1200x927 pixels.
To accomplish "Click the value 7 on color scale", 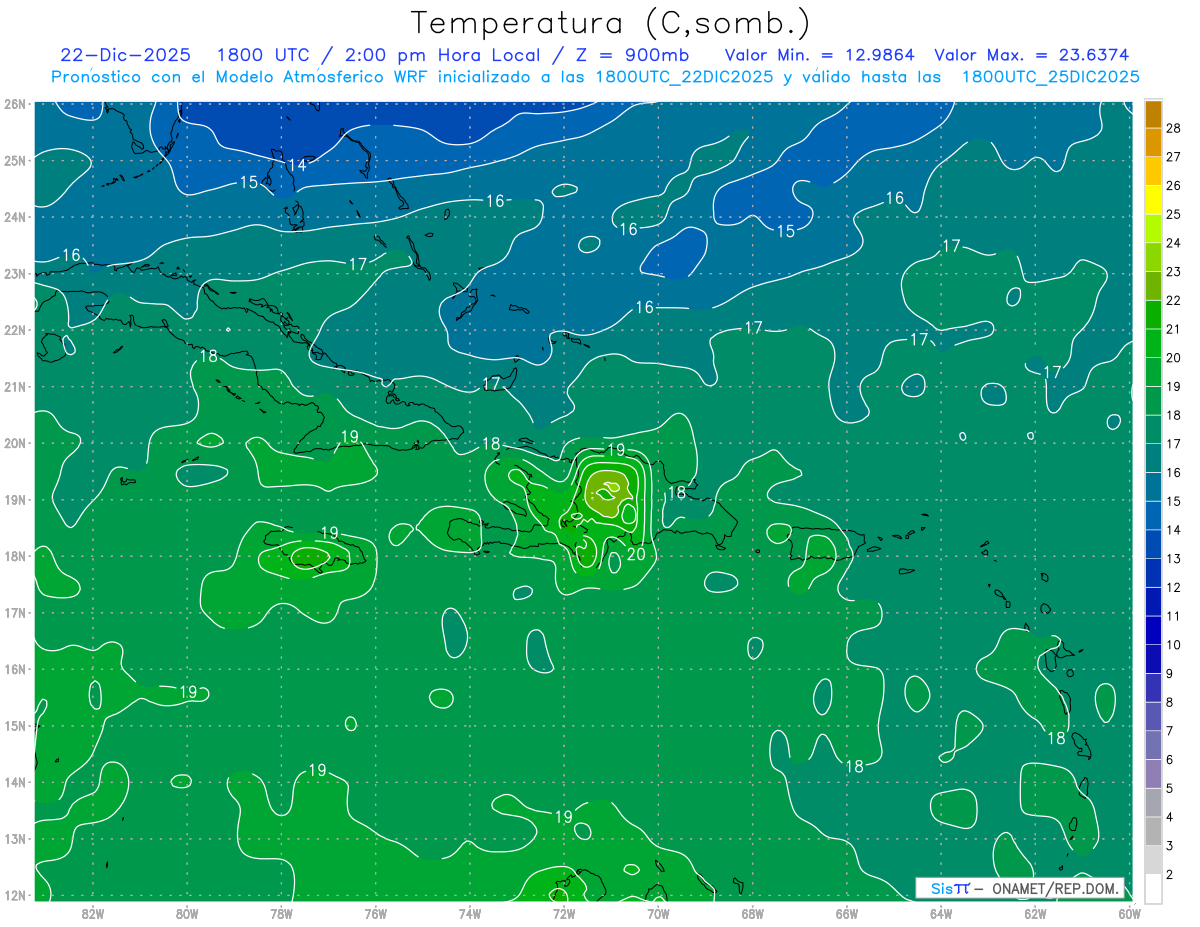I will pos(1170,731).
